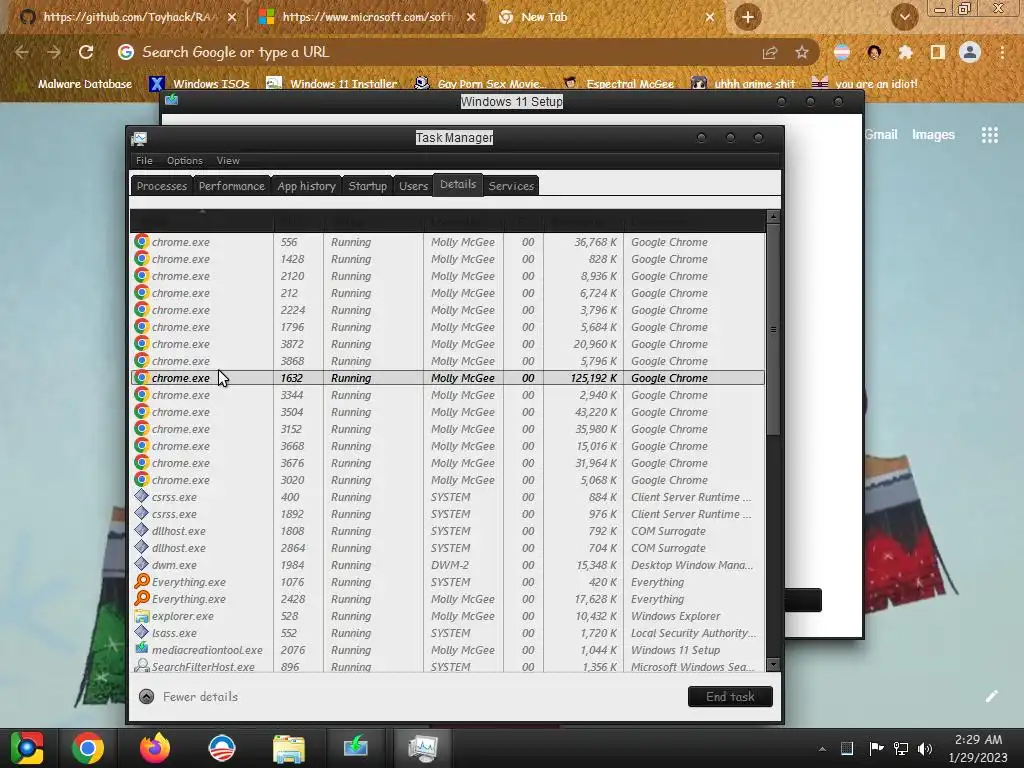Select chrome.exe row with PID 3872
This screenshot has height=768, width=1024.
pos(448,344)
